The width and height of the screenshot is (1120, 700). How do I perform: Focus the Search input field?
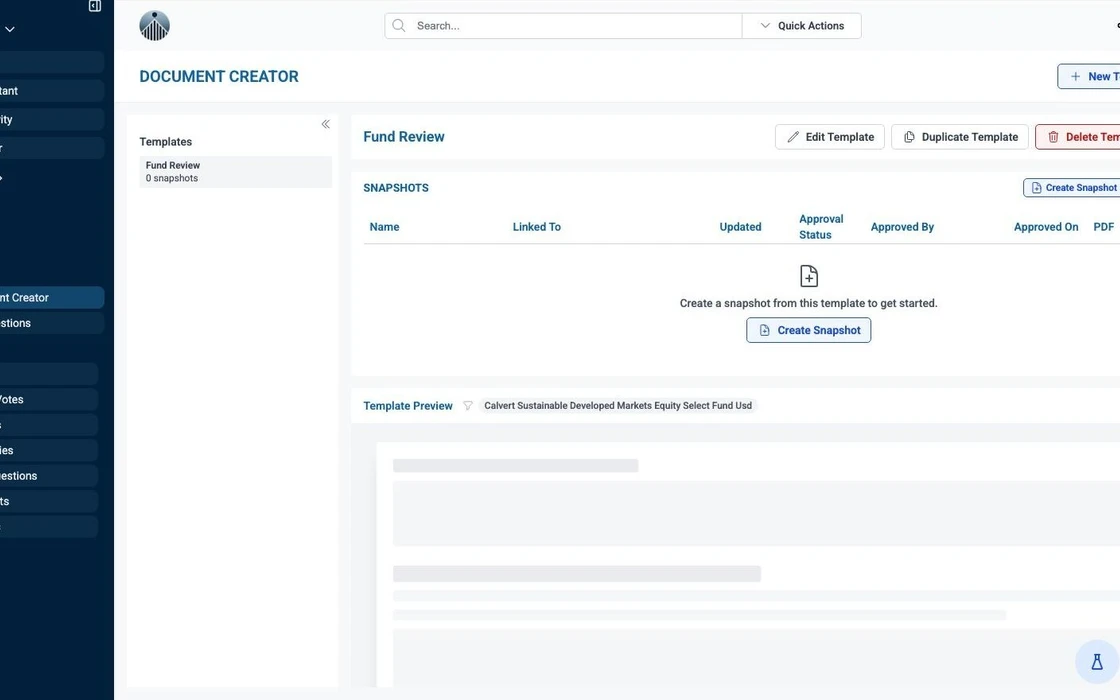pyautogui.click(x=564, y=26)
